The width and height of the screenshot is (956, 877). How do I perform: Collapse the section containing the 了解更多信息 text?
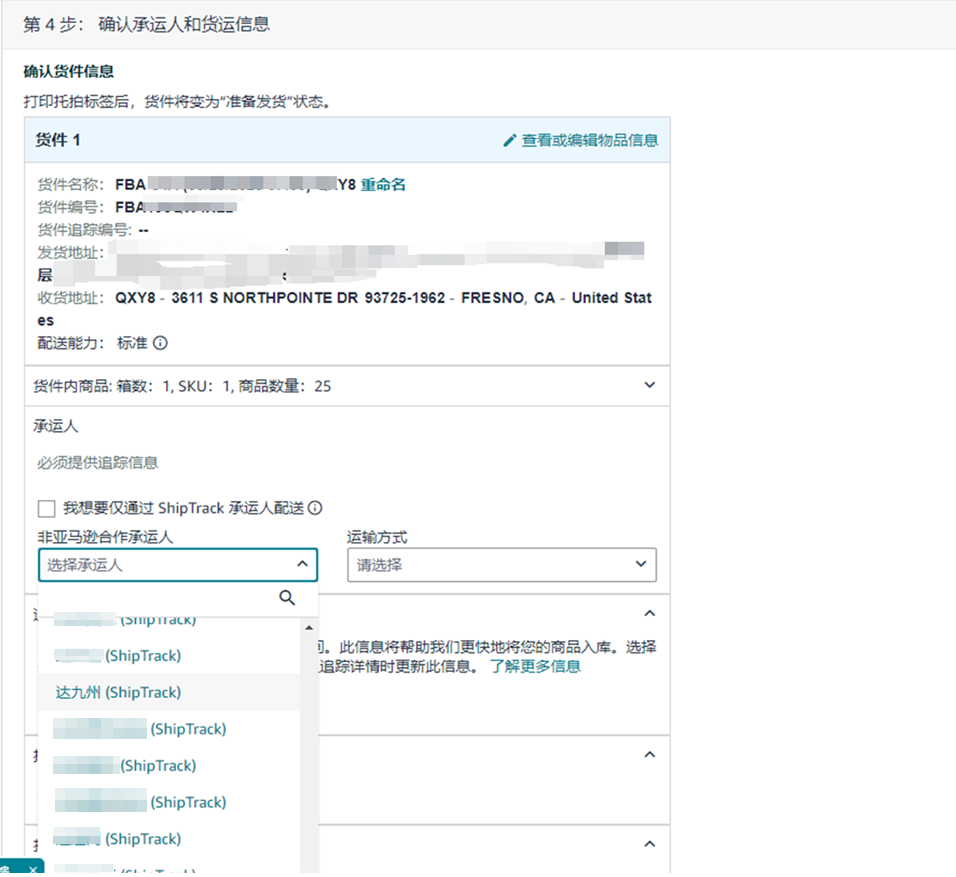(649, 613)
